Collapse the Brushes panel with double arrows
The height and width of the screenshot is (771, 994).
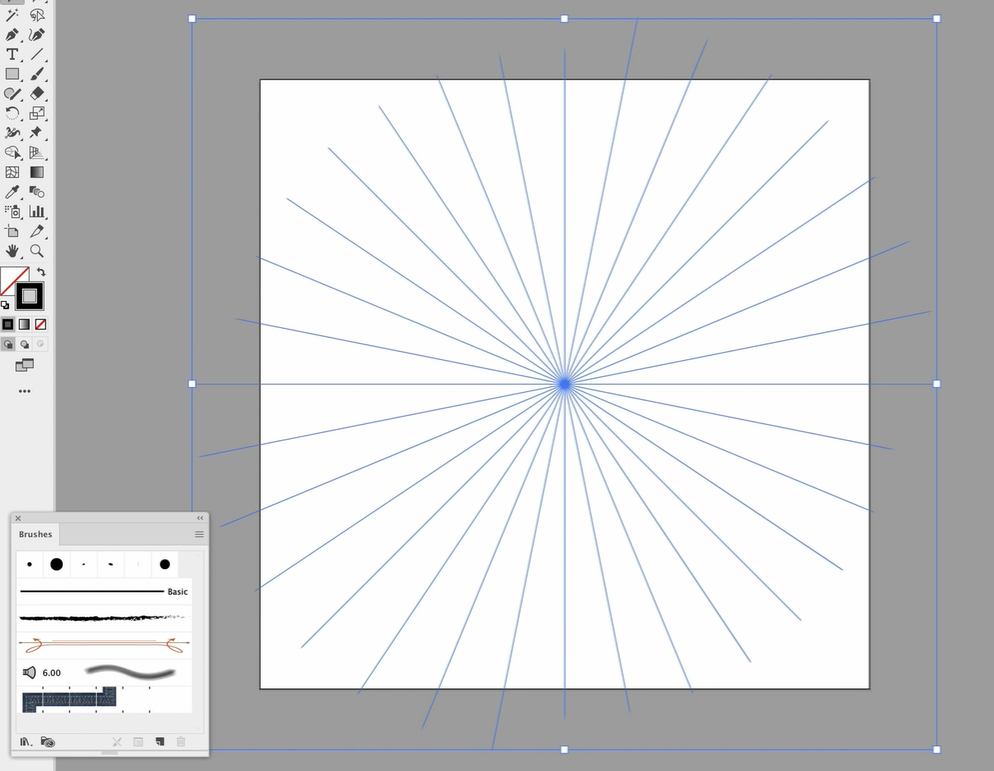coord(200,518)
